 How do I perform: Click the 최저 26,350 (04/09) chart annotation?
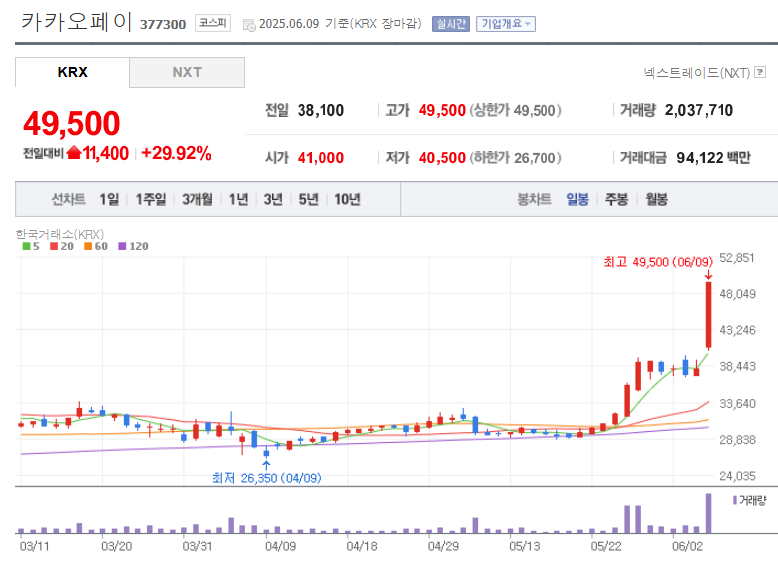tap(267, 478)
